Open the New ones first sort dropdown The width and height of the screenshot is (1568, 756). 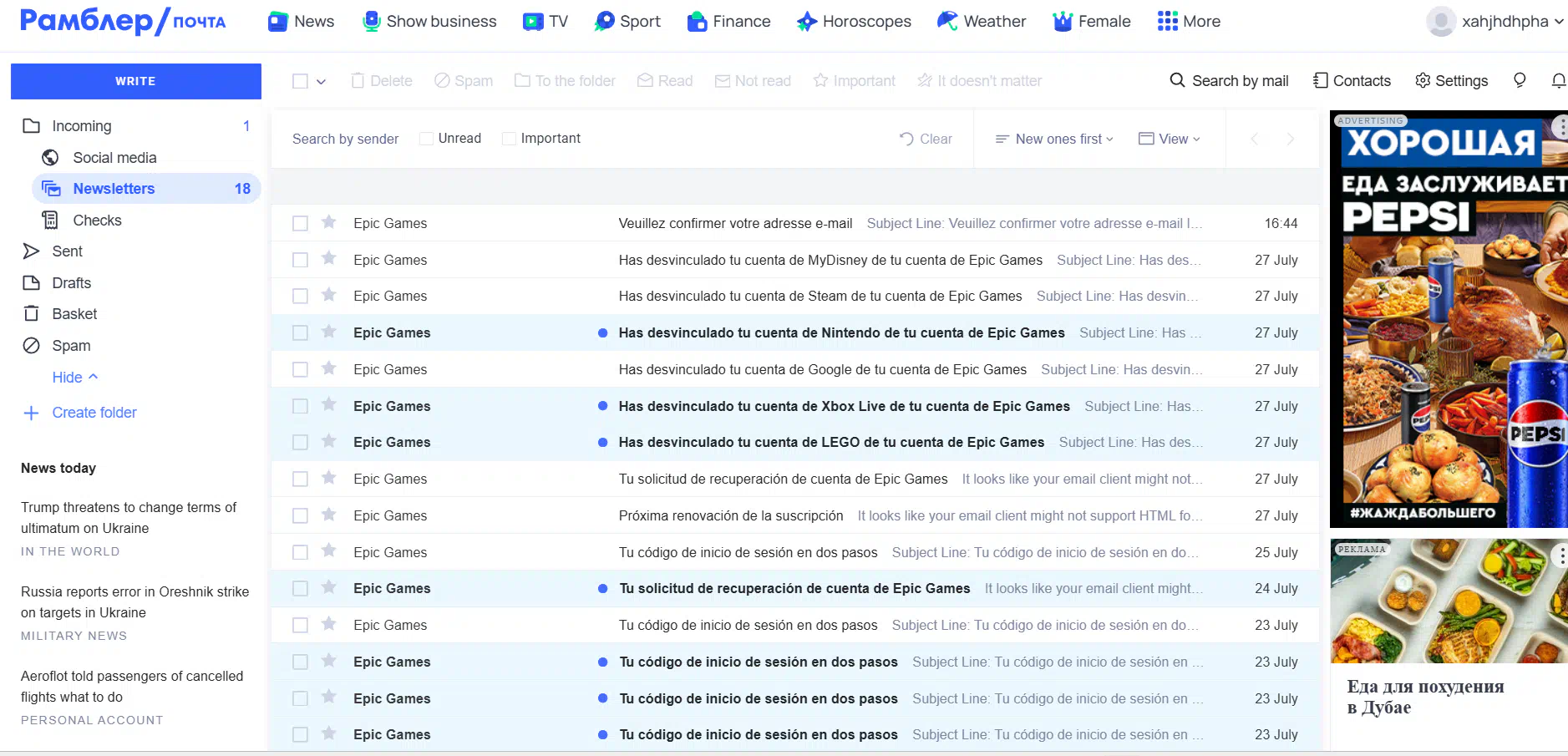point(1054,139)
